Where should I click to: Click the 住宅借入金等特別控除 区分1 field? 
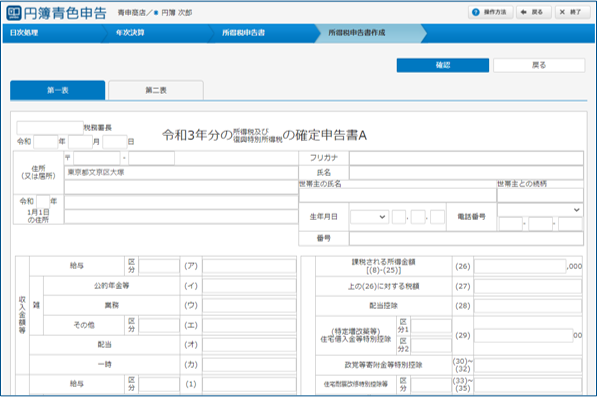(x=431, y=326)
